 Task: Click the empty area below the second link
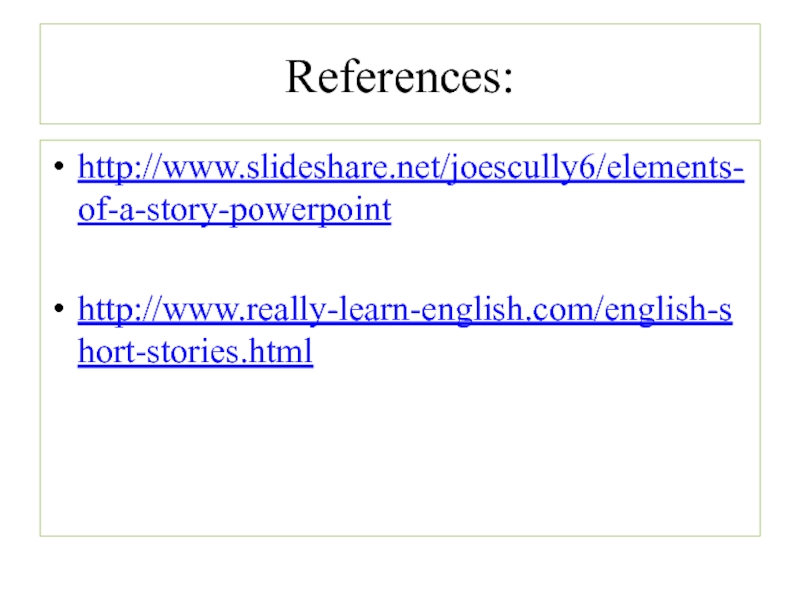pyautogui.click(x=400, y=450)
